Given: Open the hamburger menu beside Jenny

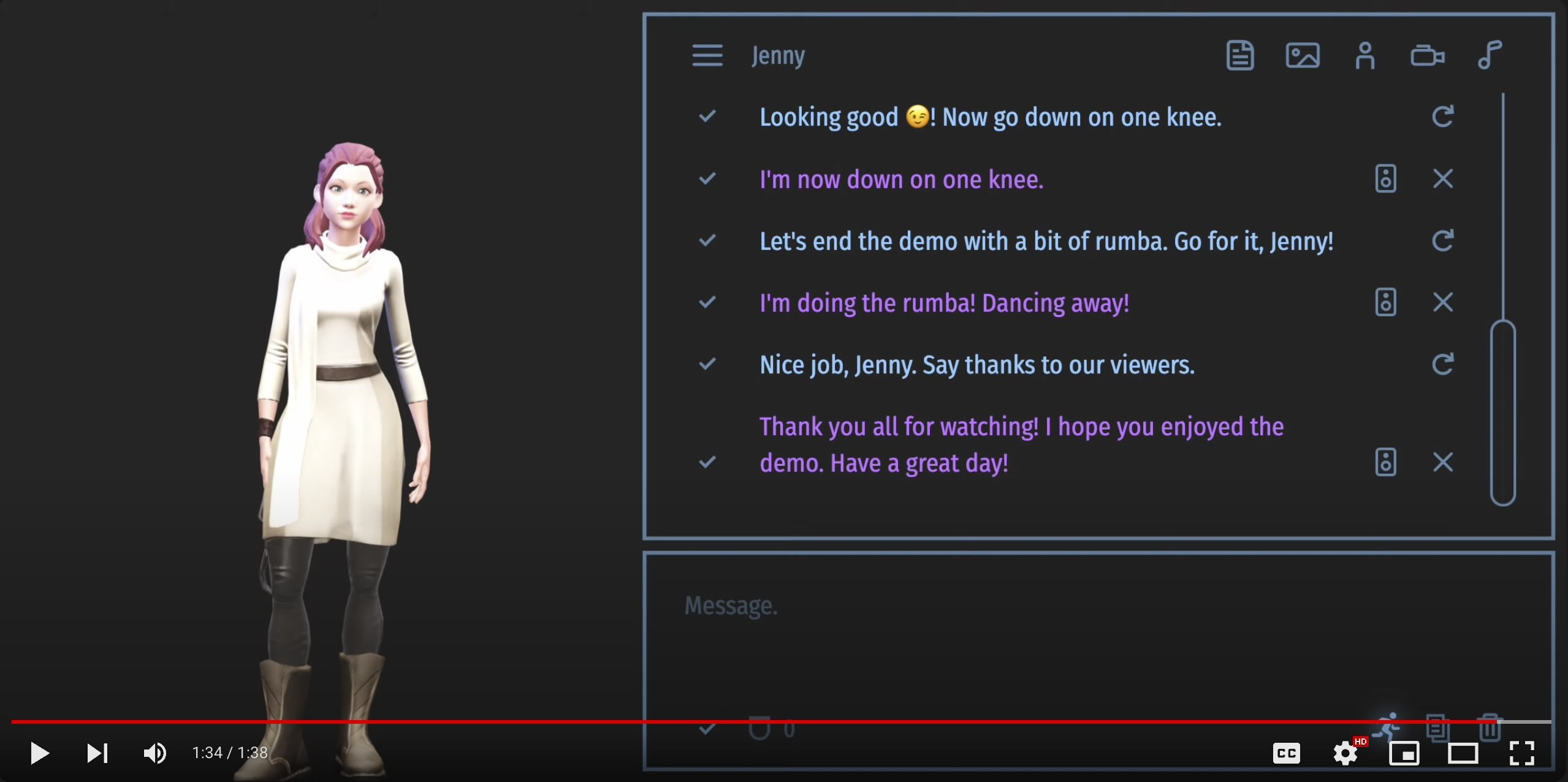Looking at the screenshot, I should (707, 55).
